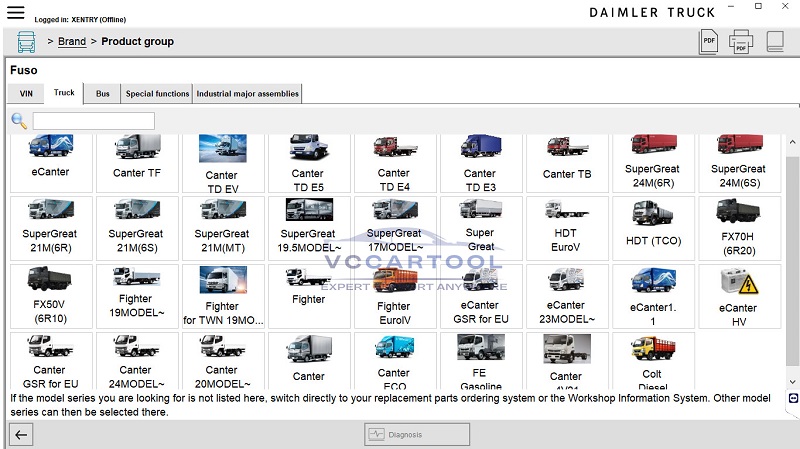Open eCanter HV high-voltage battery tile

pyautogui.click(x=739, y=296)
